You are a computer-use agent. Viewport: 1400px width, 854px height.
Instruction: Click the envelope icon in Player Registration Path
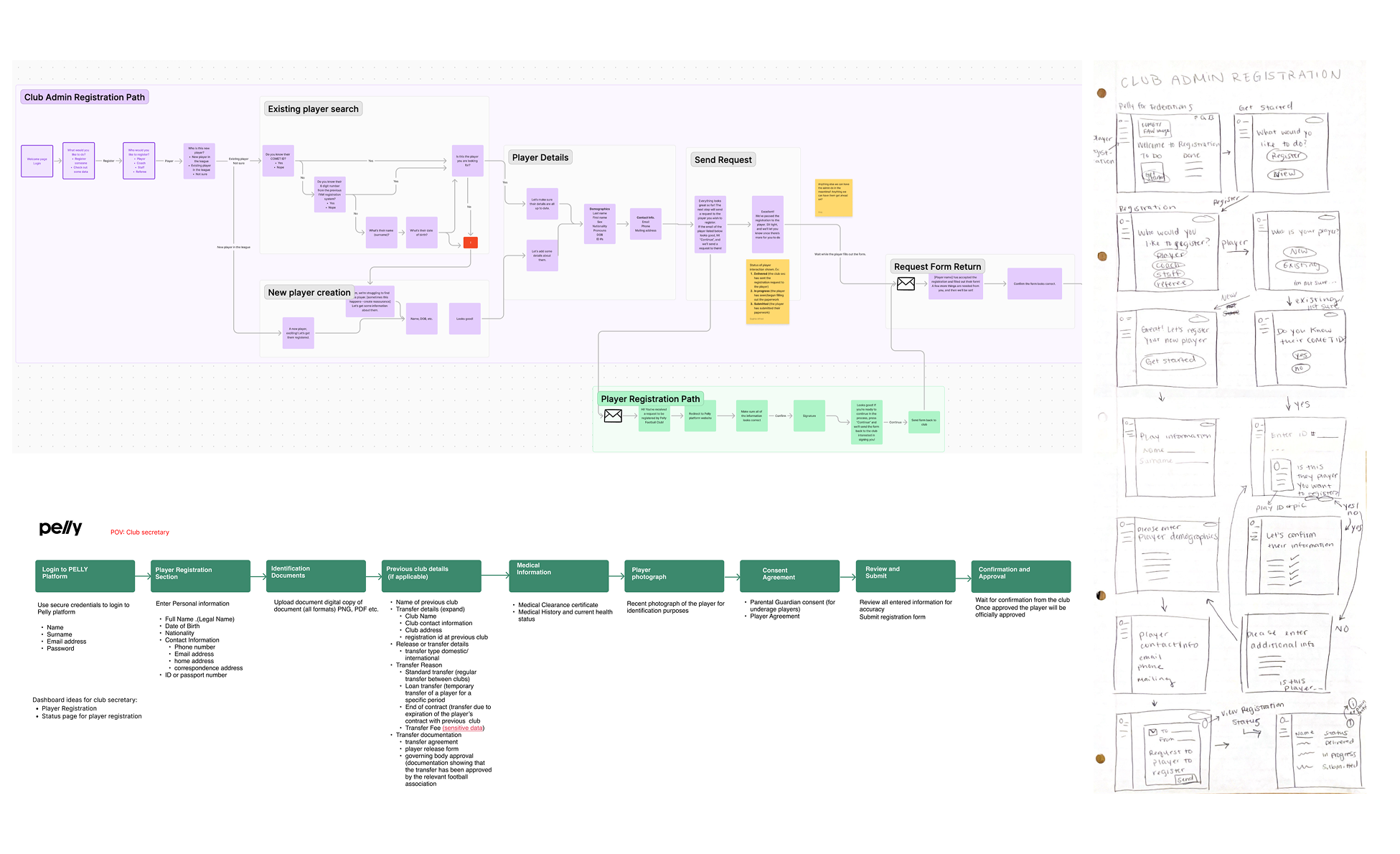click(x=613, y=416)
